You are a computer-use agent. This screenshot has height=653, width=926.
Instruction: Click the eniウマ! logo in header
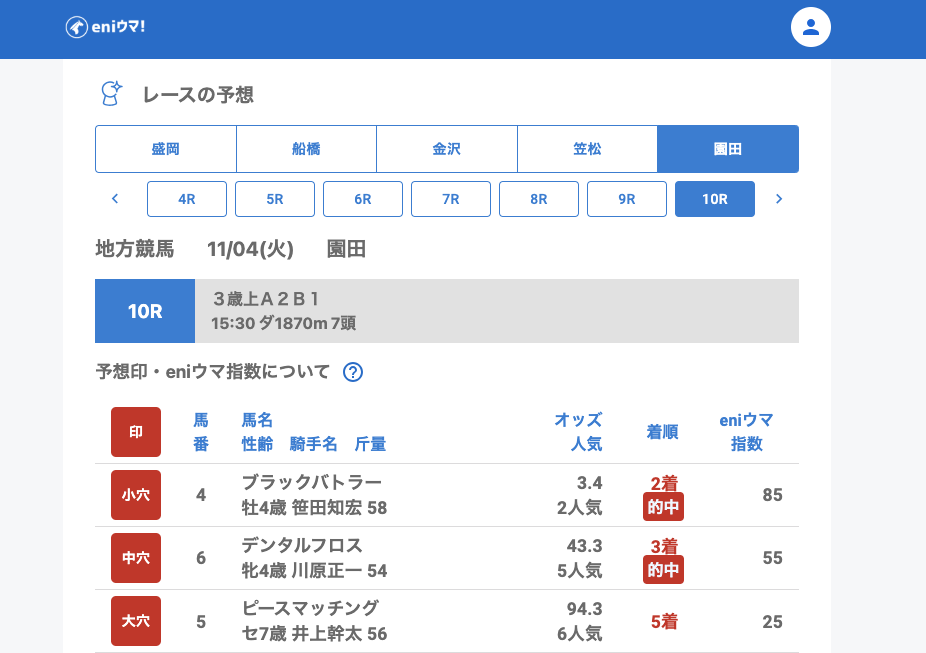click(x=106, y=27)
